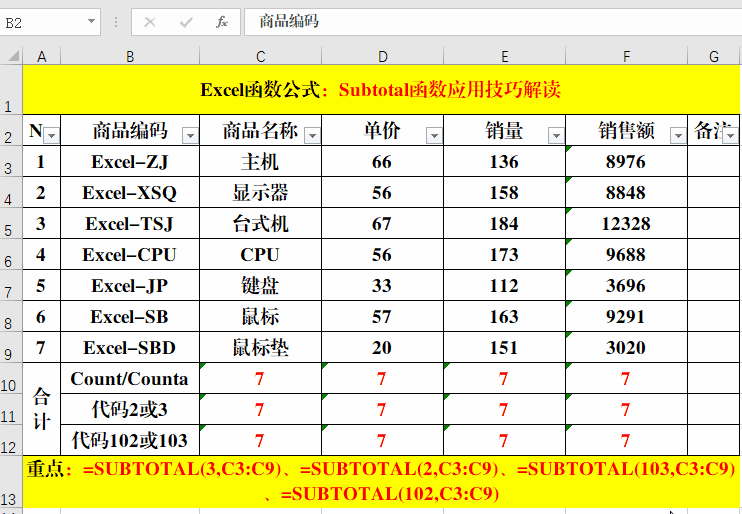Click the 键盘 product name cell
This screenshot has width=742, height=514.
point(260,285)
